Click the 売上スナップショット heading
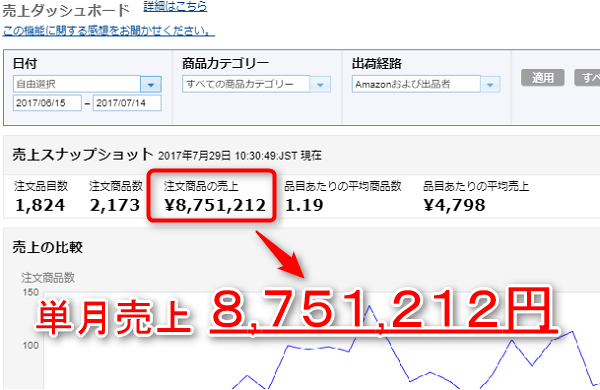600x390 pixels. pyautogui.click(x=83, y=155)
